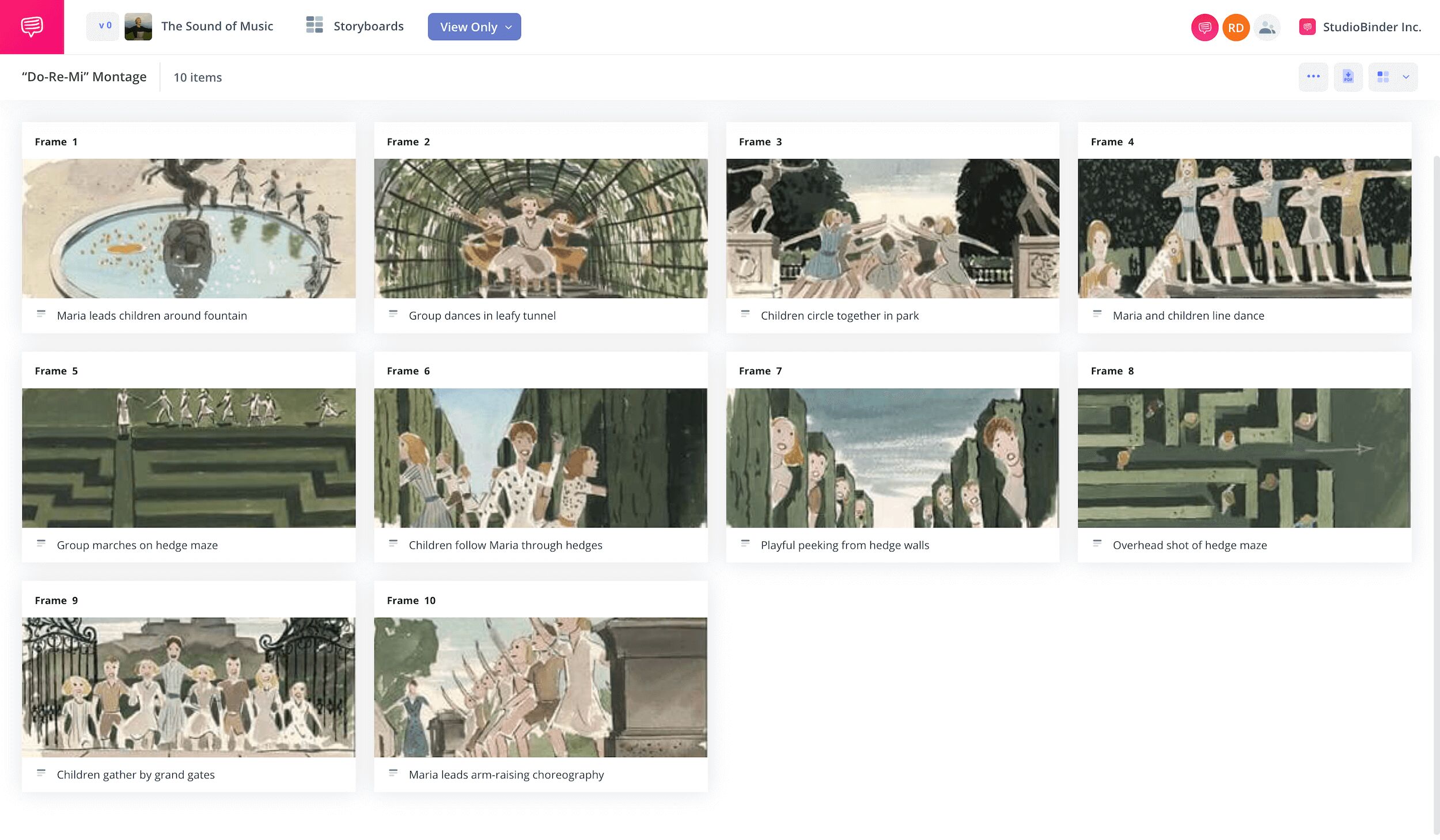Screen dimensions: 1440x840
Task: Open the three-dots more options menu
Action: point(1313,77)
